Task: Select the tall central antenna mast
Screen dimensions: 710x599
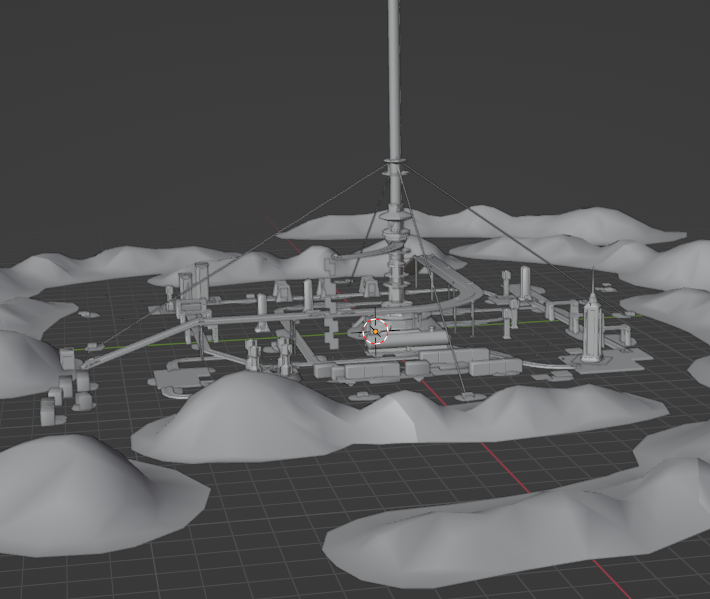Action: [394, 80]
